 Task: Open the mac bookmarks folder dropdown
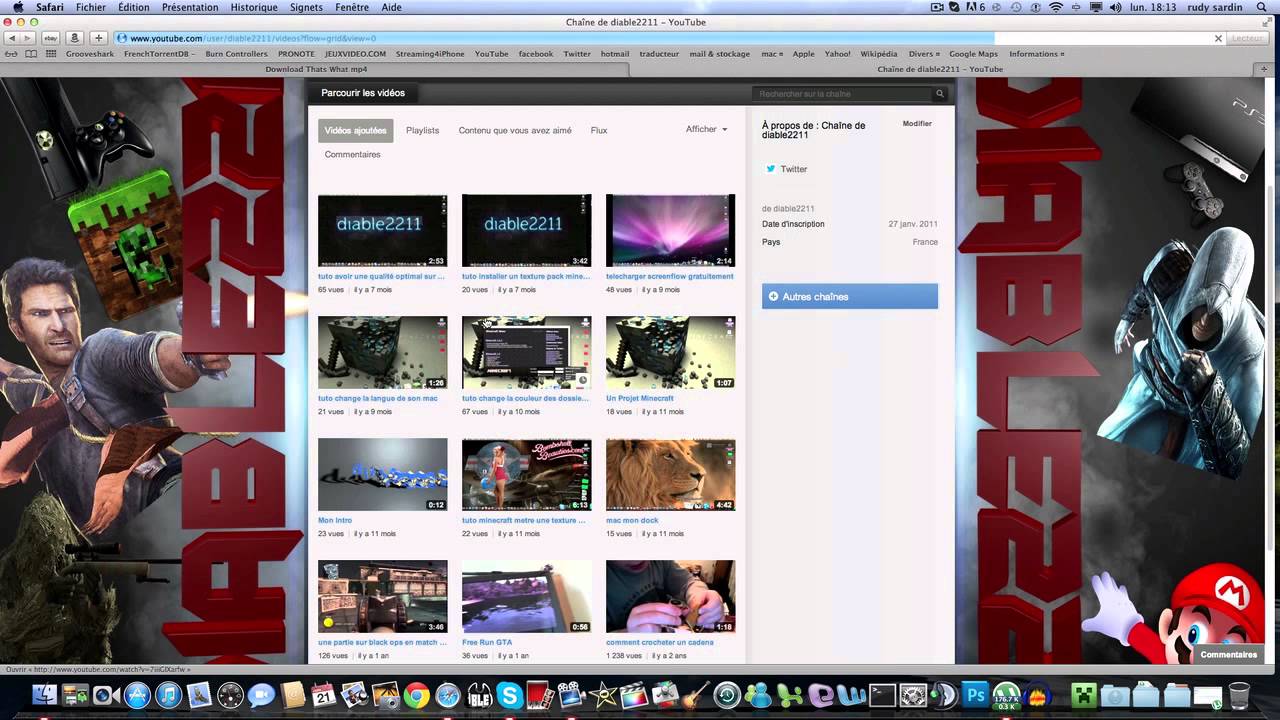[x=771, y=54]
